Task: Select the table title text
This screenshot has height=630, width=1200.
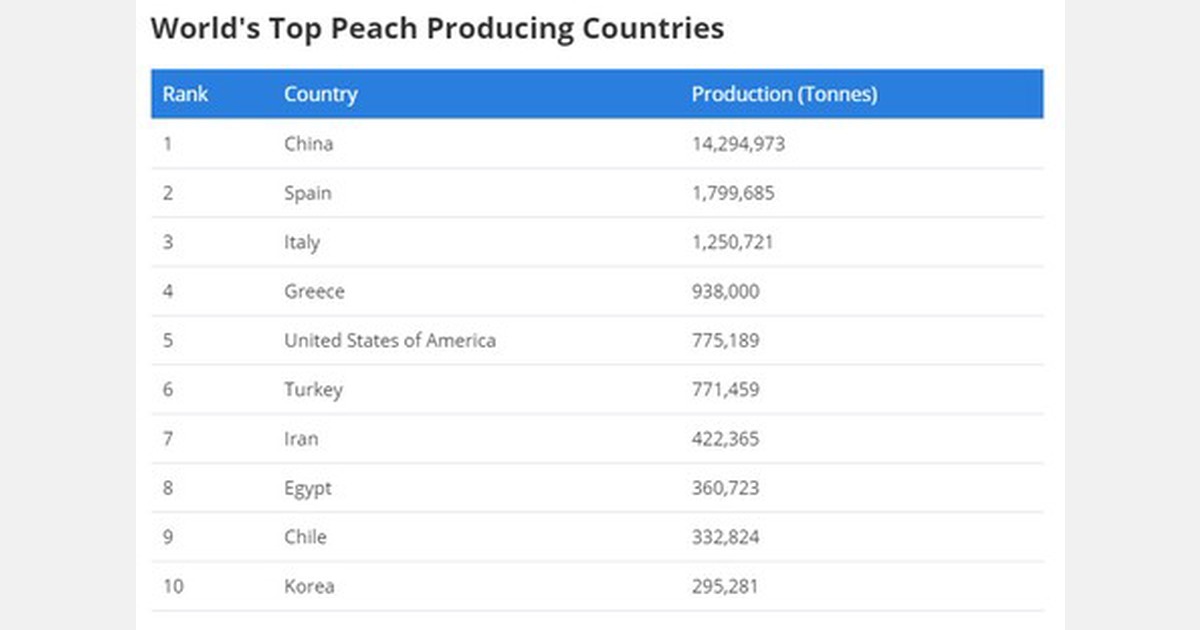Action: click(437, 28)
